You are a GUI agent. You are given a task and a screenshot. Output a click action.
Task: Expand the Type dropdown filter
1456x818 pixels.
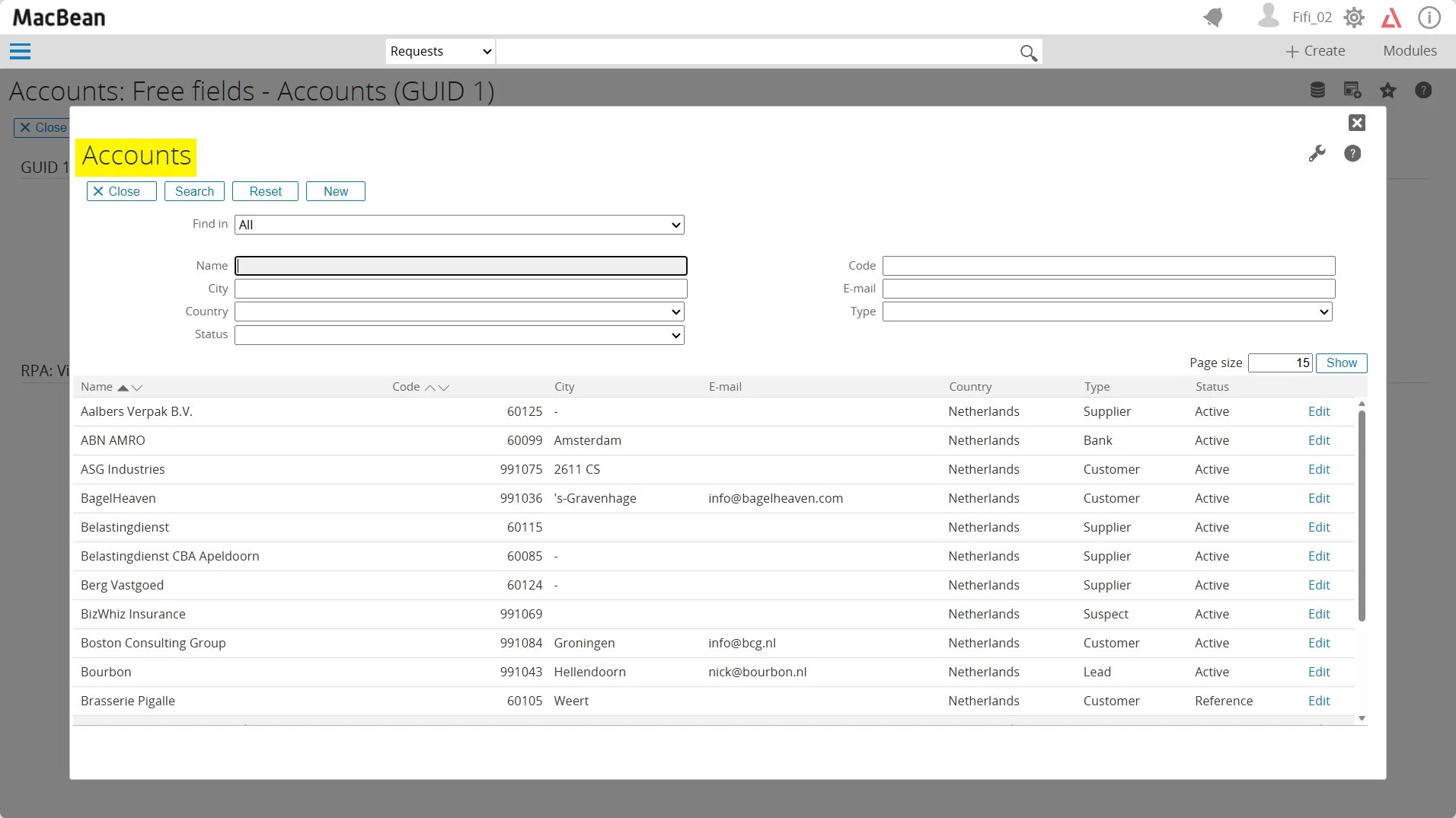coord(1106,312)
